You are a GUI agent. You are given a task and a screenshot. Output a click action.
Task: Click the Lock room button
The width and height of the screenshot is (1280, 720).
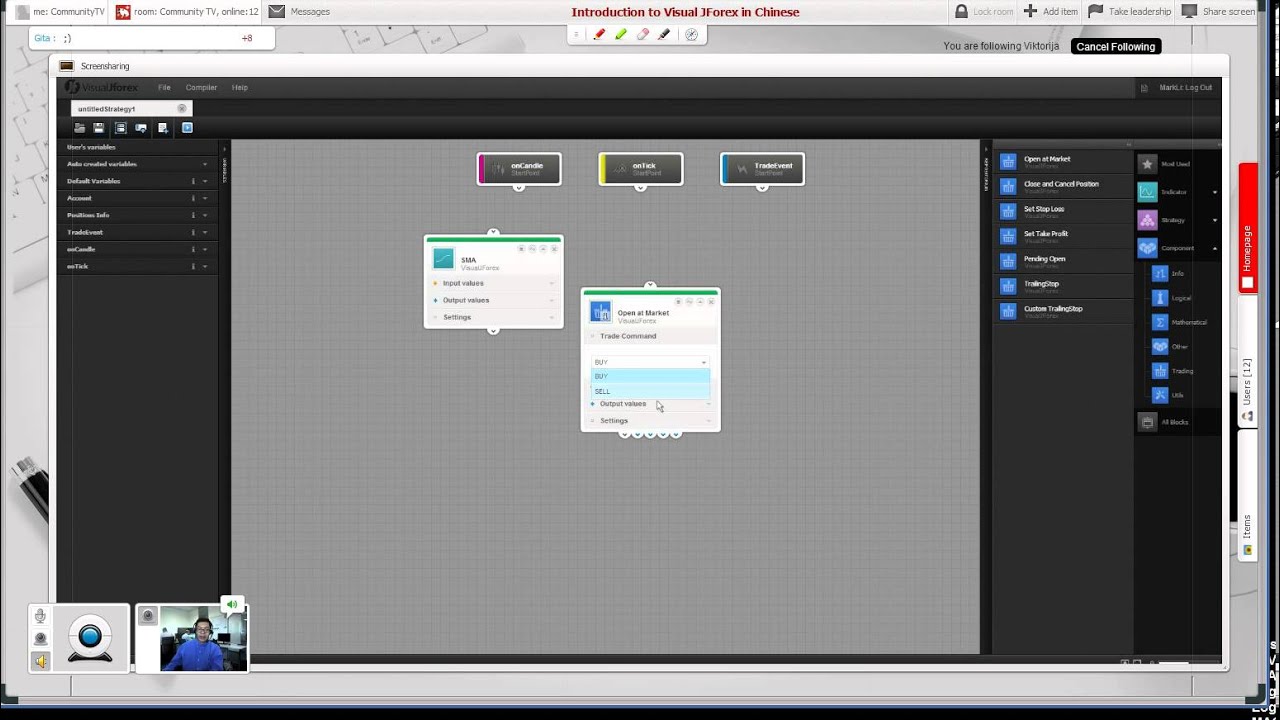click(983, 12)
